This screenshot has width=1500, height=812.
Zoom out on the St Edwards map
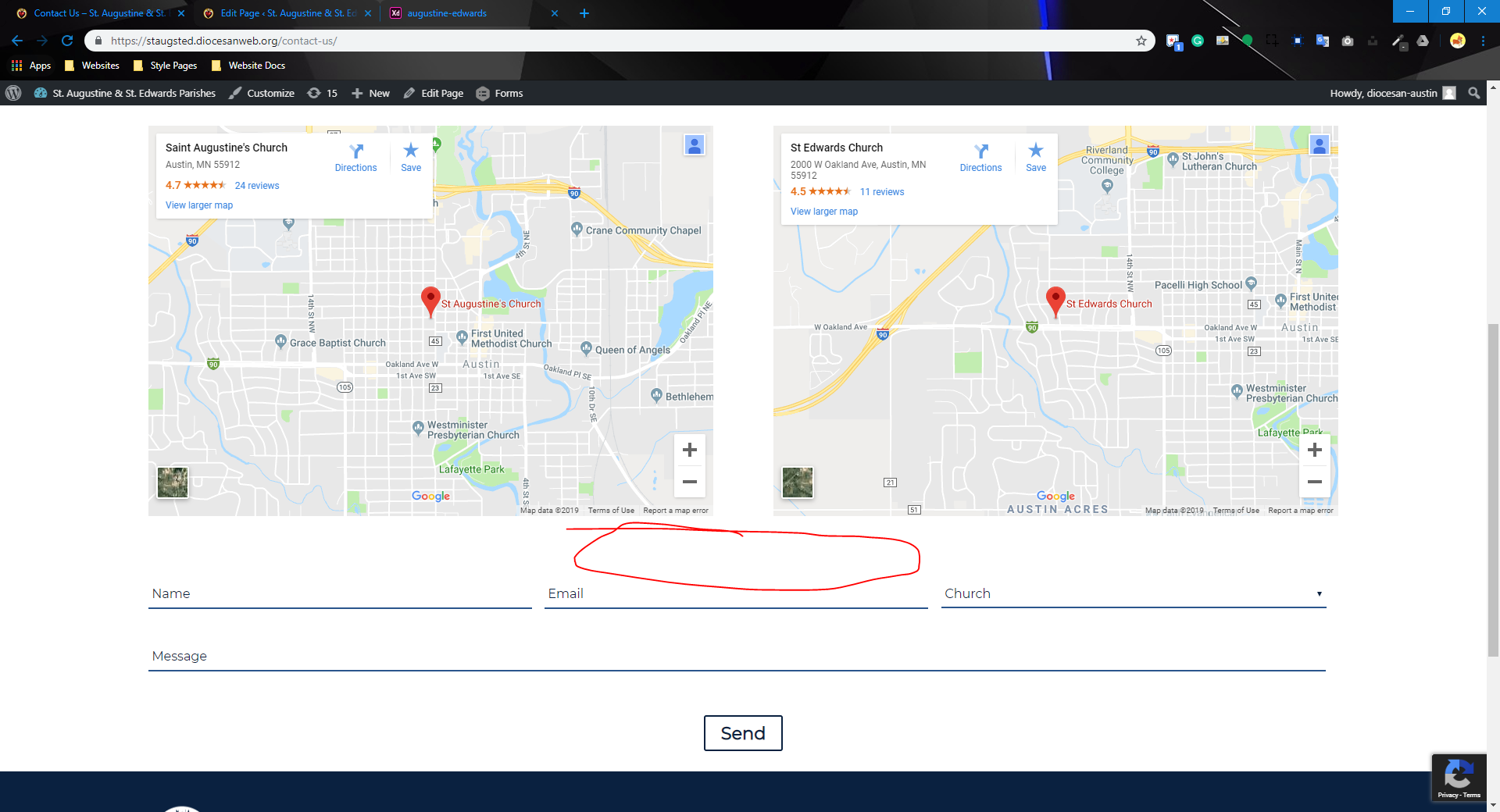pos(1314,482)
